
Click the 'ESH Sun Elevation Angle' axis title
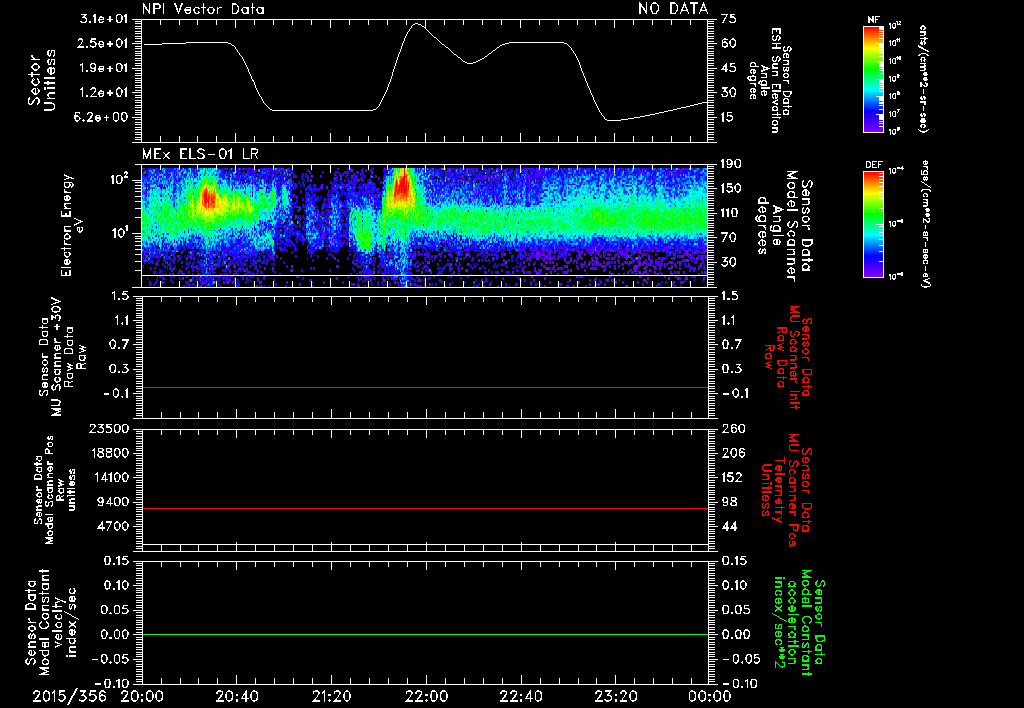[x=769, y=80]
